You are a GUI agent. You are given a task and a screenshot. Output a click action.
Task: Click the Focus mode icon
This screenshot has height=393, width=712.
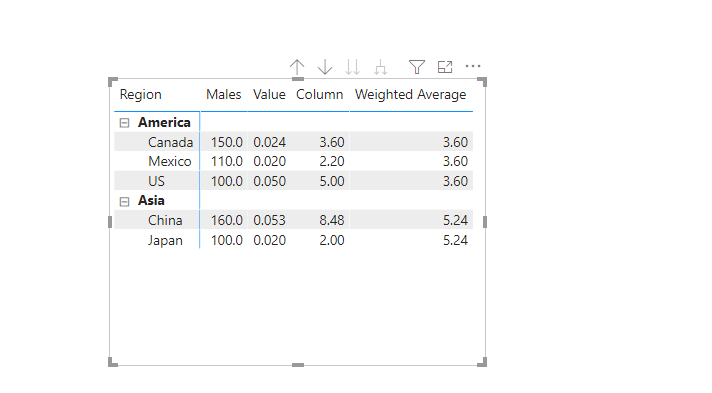tap(445, 67)
